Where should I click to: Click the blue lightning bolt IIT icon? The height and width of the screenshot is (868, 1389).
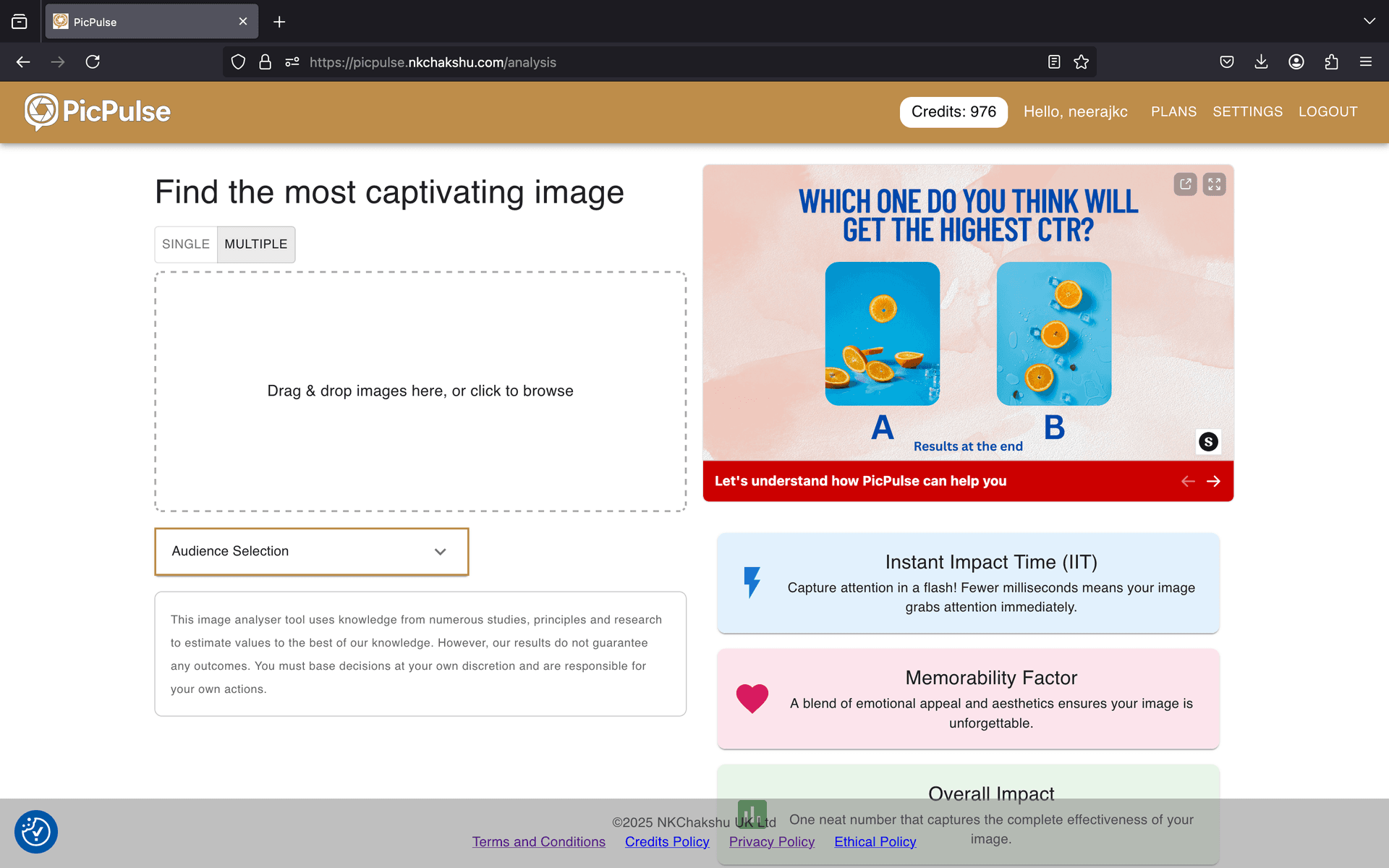pos(752,582)
